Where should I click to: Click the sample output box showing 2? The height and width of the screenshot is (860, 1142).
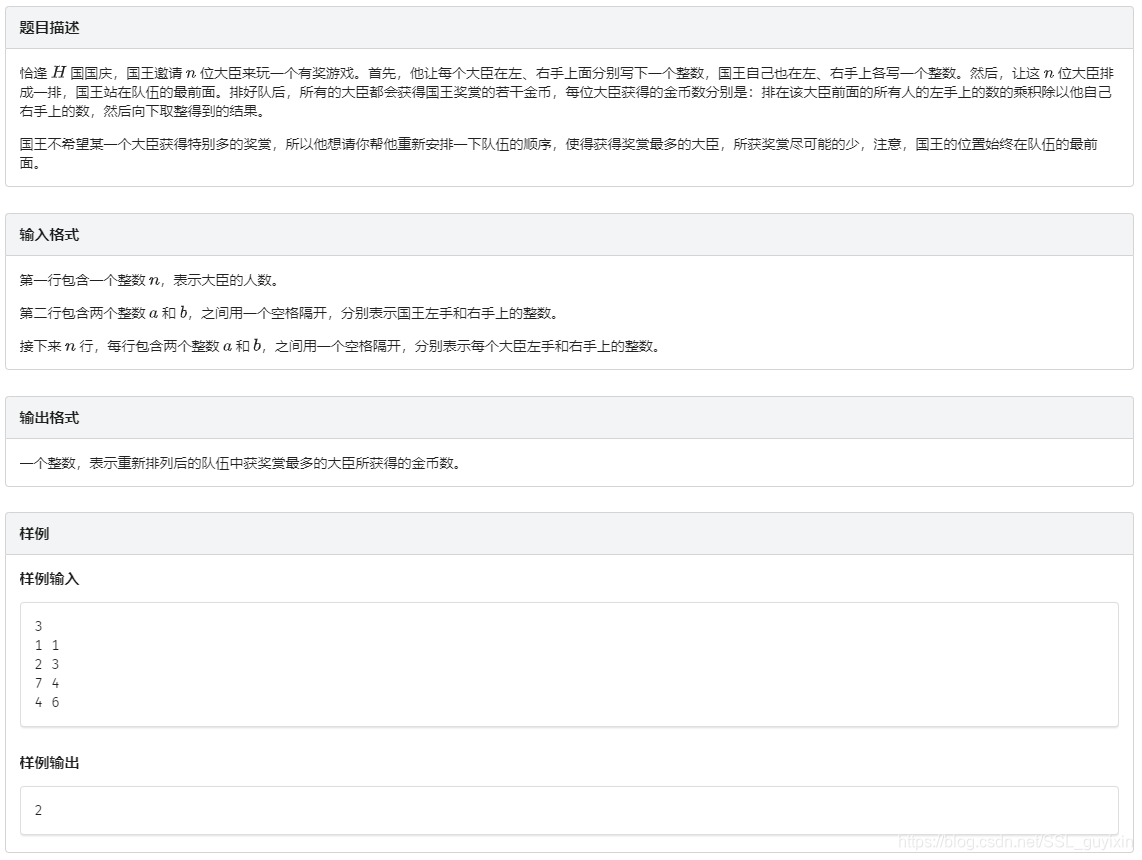coord(570,810)
